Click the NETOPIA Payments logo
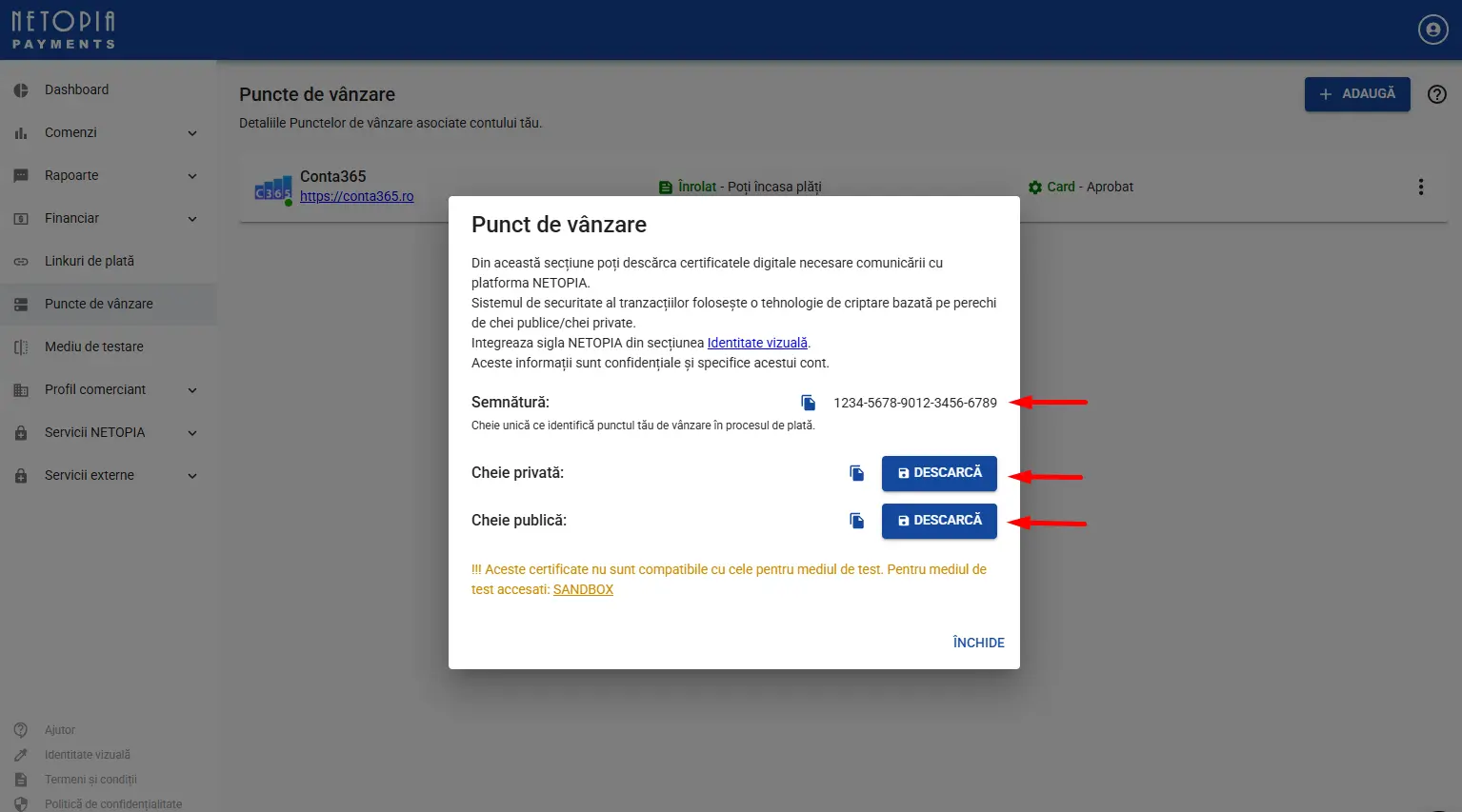This screenshot has width=1462, height=812. (x=64, y=30)
